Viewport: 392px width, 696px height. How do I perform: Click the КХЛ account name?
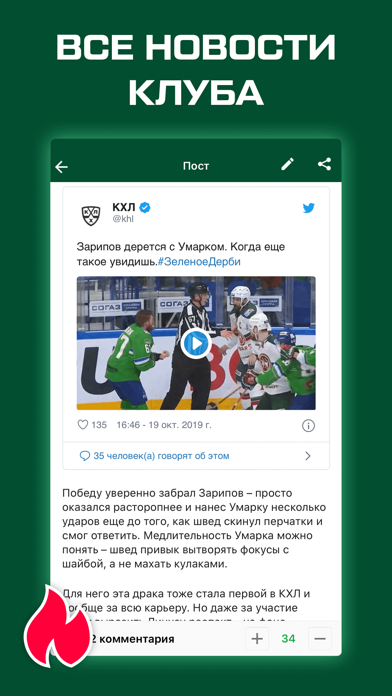tap(124, 207)
